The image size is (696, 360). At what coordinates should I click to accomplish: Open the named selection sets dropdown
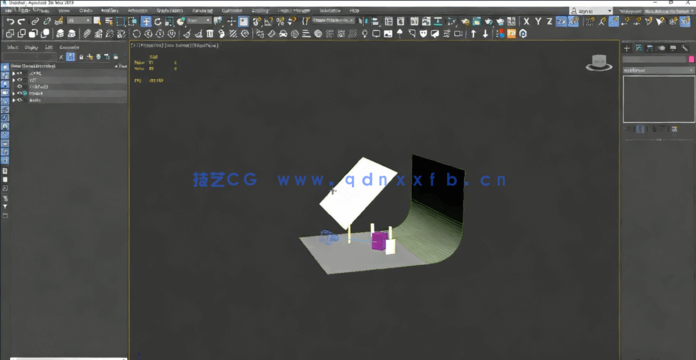click(333, 20)
